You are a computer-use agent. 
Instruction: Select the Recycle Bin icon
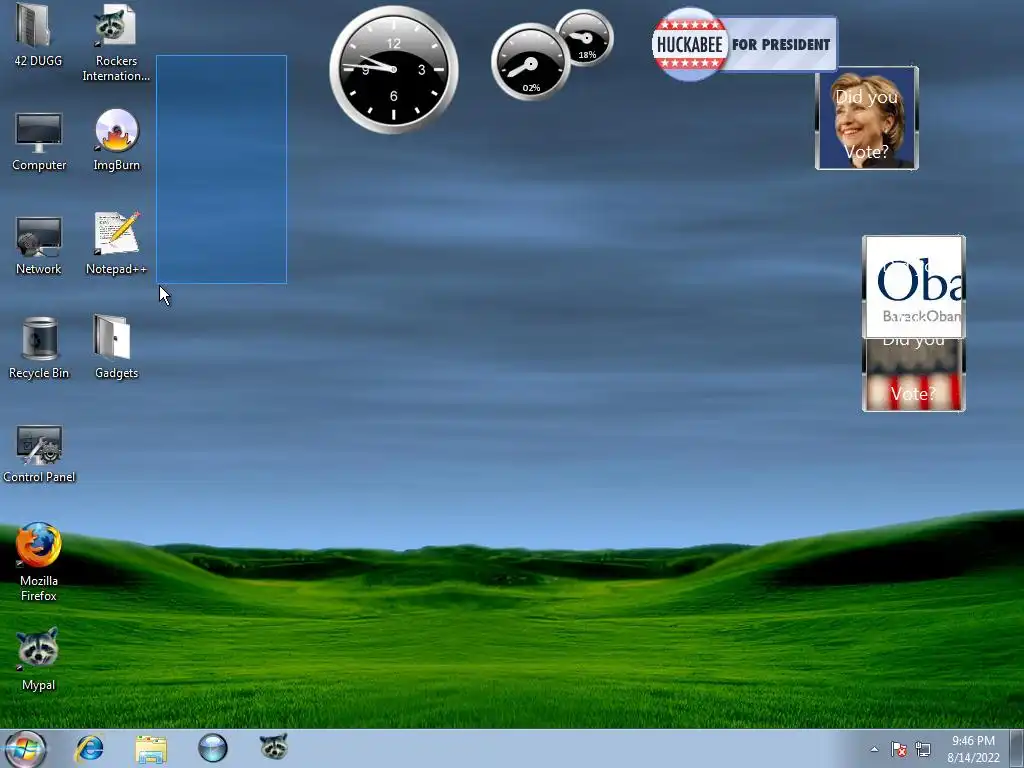[39, 339]
